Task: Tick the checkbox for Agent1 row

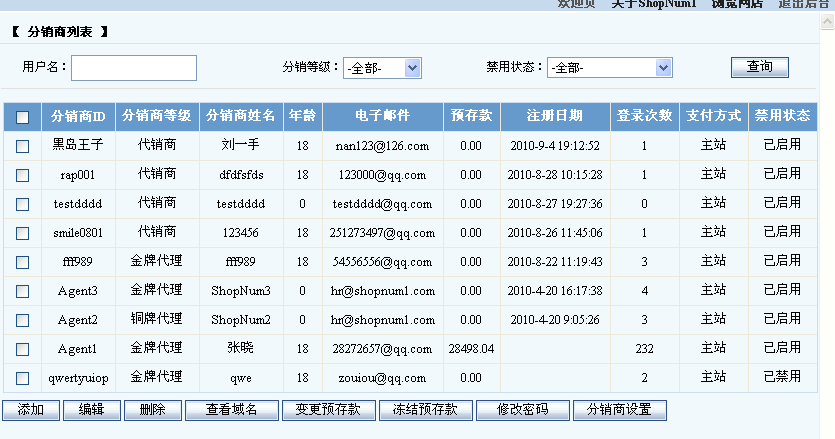Action: click(23, 349)
